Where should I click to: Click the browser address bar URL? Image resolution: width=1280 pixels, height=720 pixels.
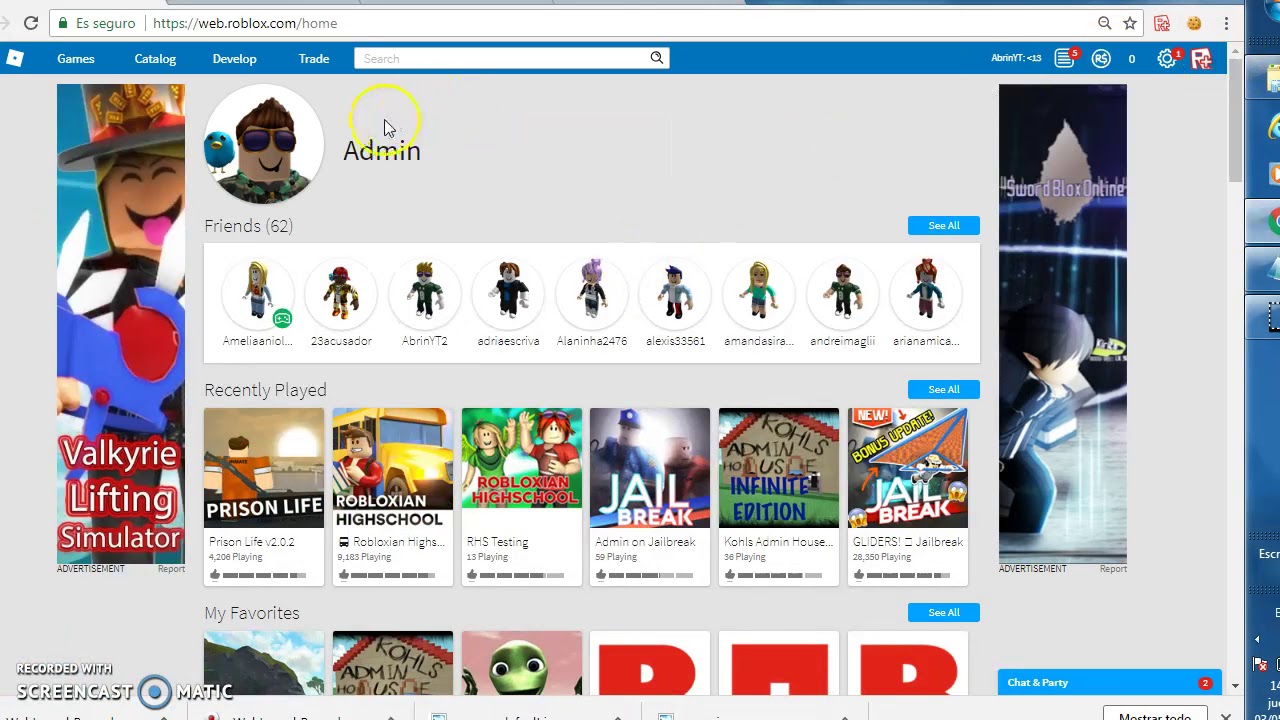coord(245,23)
